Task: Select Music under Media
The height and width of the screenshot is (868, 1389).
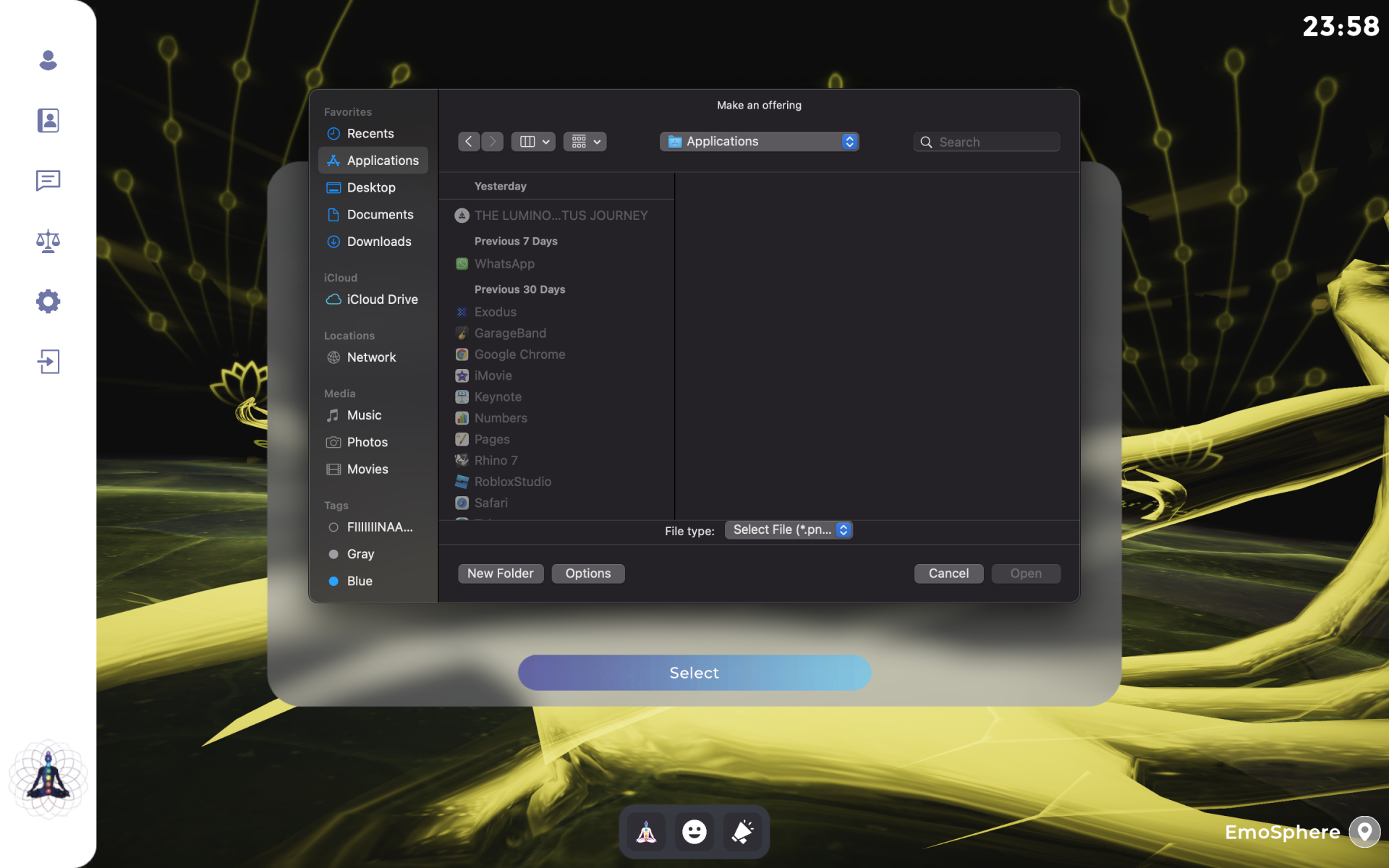Action: coord(373,415)
